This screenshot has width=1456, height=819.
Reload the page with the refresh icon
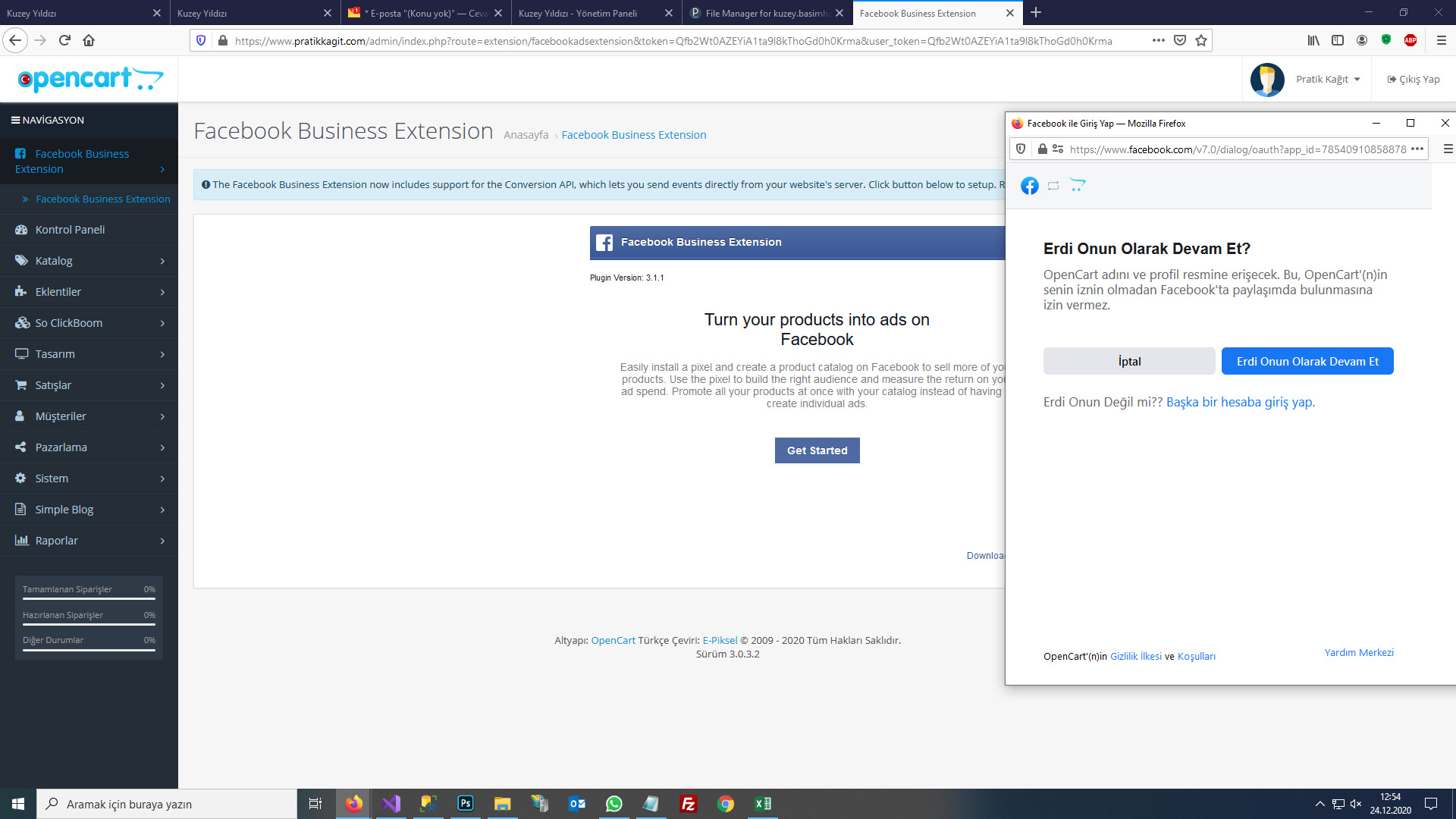tap(64, 40)
